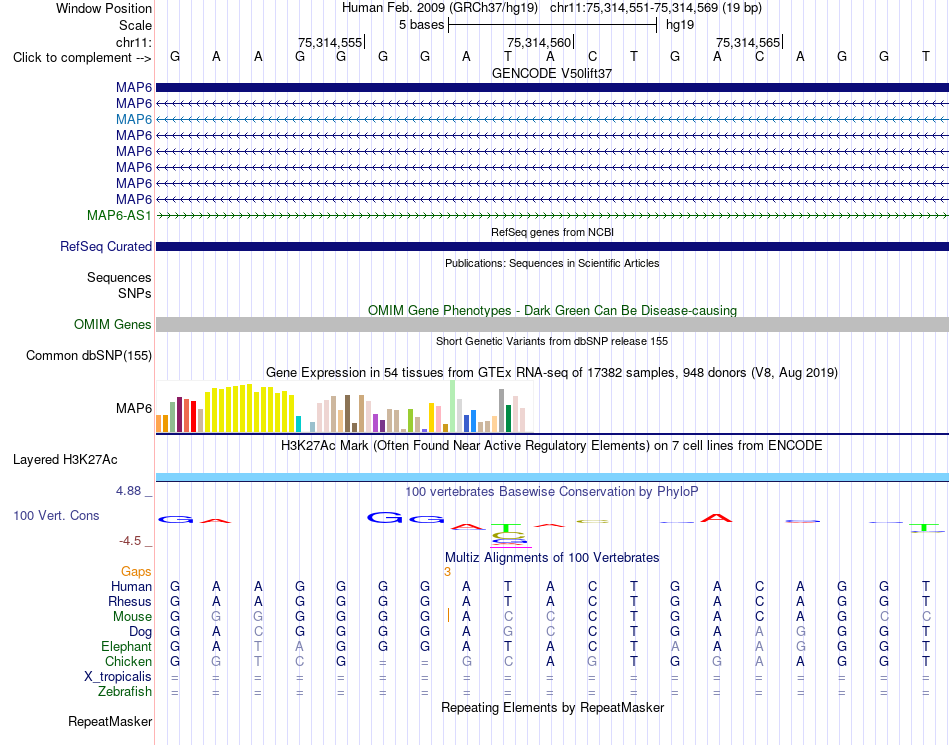Select the Human alignment row label
The width and height of the screenshot is (950, 745).
(x=131, y=586)
